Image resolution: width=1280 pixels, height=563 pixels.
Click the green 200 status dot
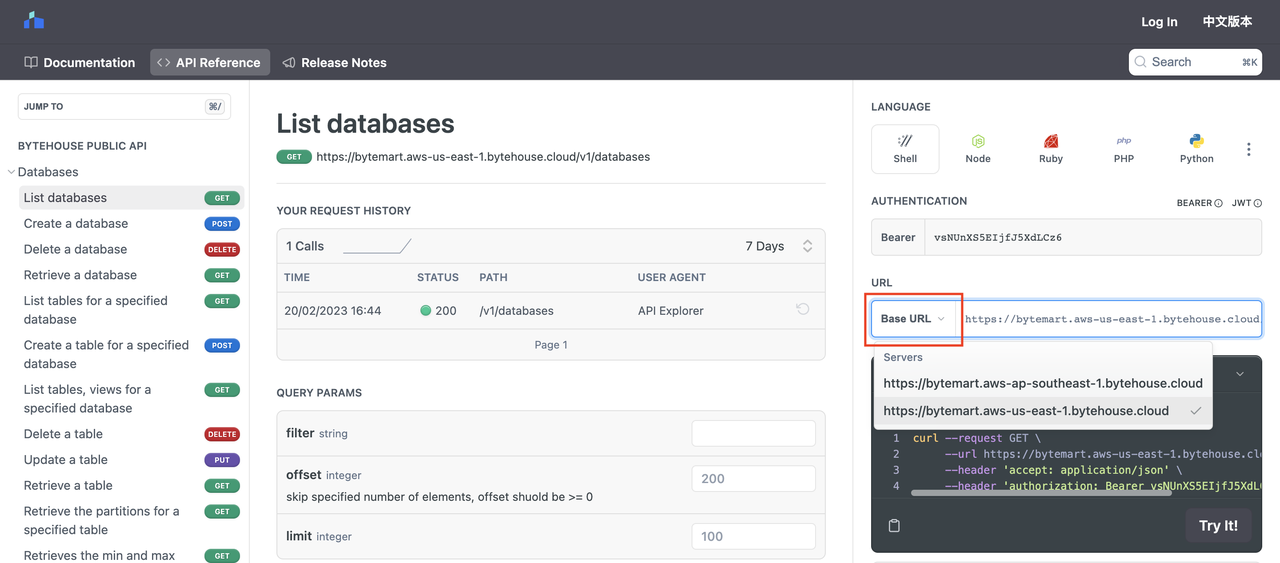tap(425, 311)
